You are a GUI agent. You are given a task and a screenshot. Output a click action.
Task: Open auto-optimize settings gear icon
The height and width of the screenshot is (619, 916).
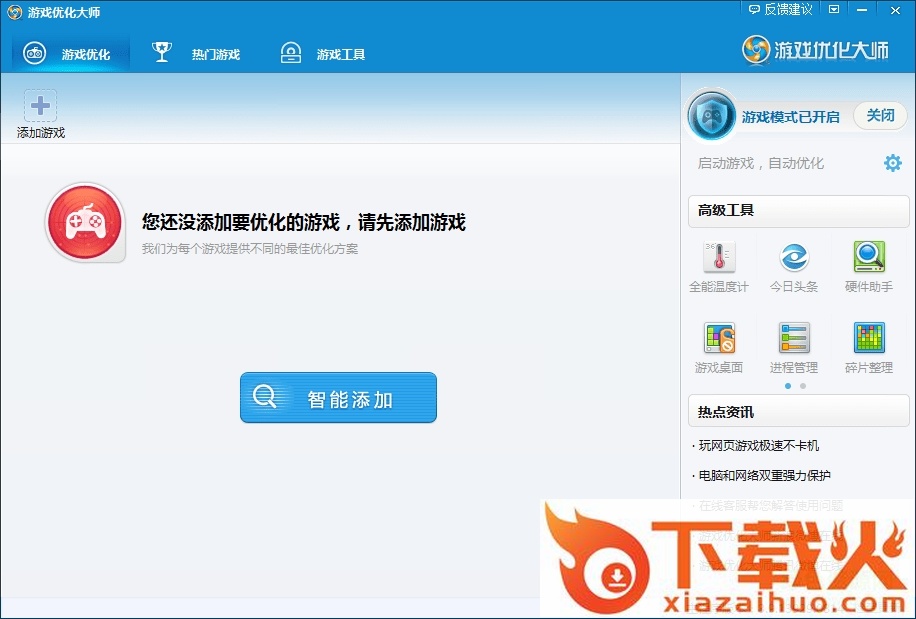click(893, 163)
